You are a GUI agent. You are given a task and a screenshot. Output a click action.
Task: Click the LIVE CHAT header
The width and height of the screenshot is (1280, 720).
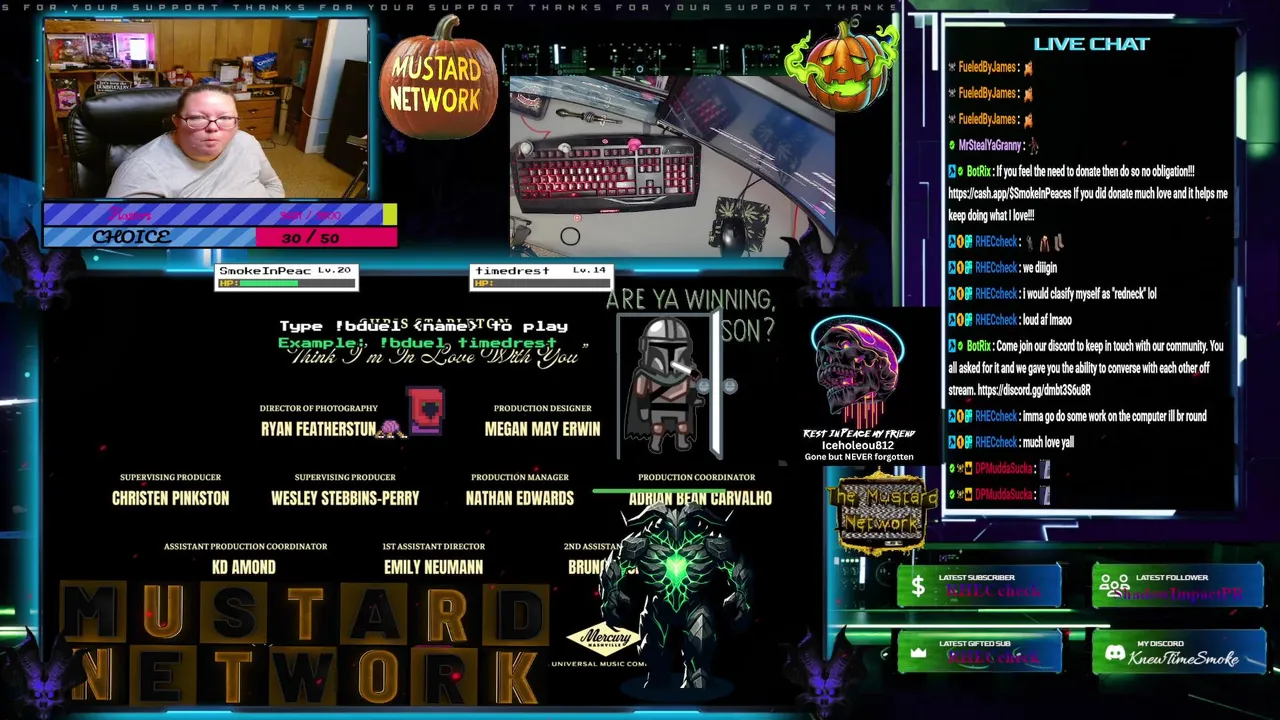point(1091,43)
